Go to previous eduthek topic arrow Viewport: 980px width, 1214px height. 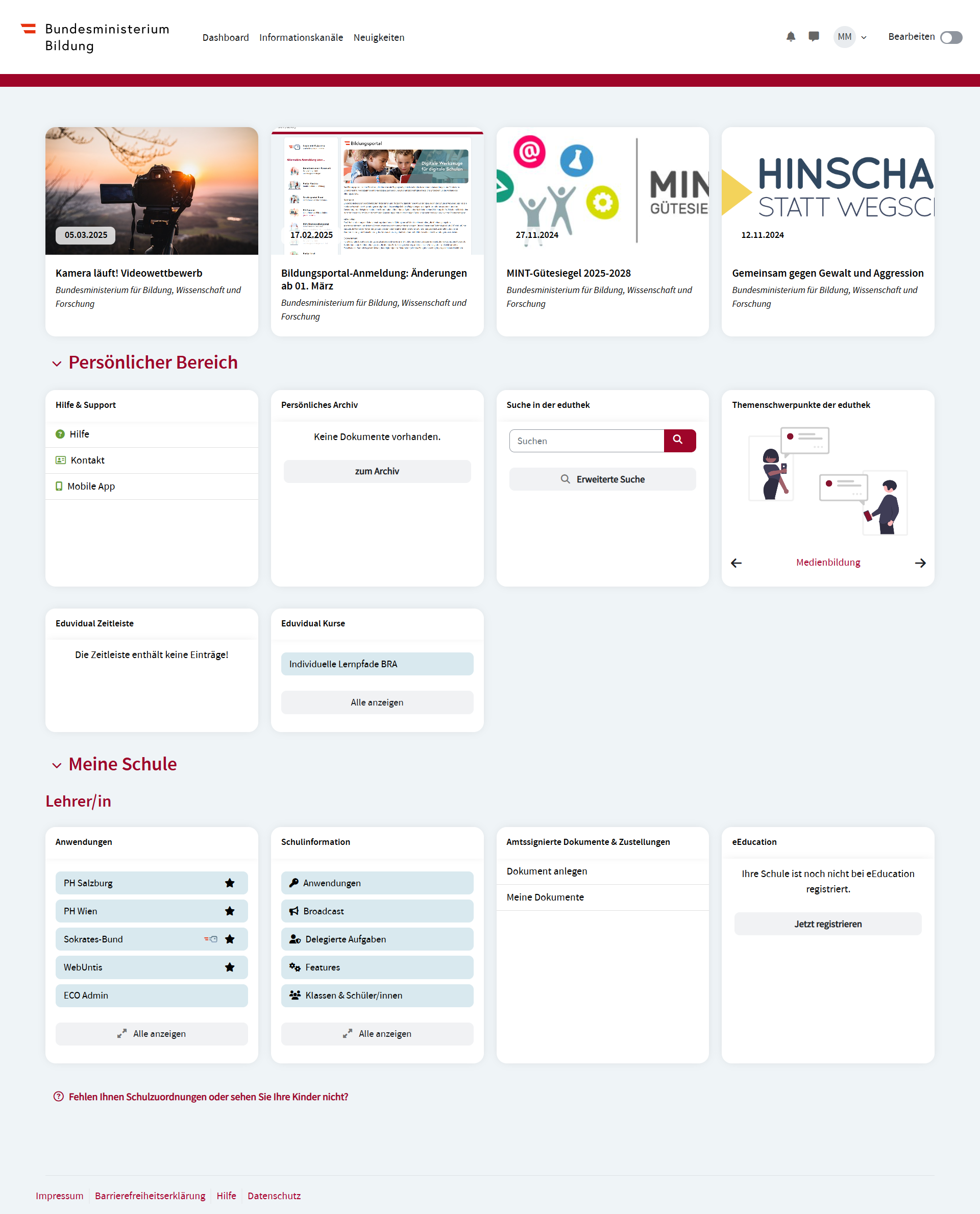coord(736,563)
